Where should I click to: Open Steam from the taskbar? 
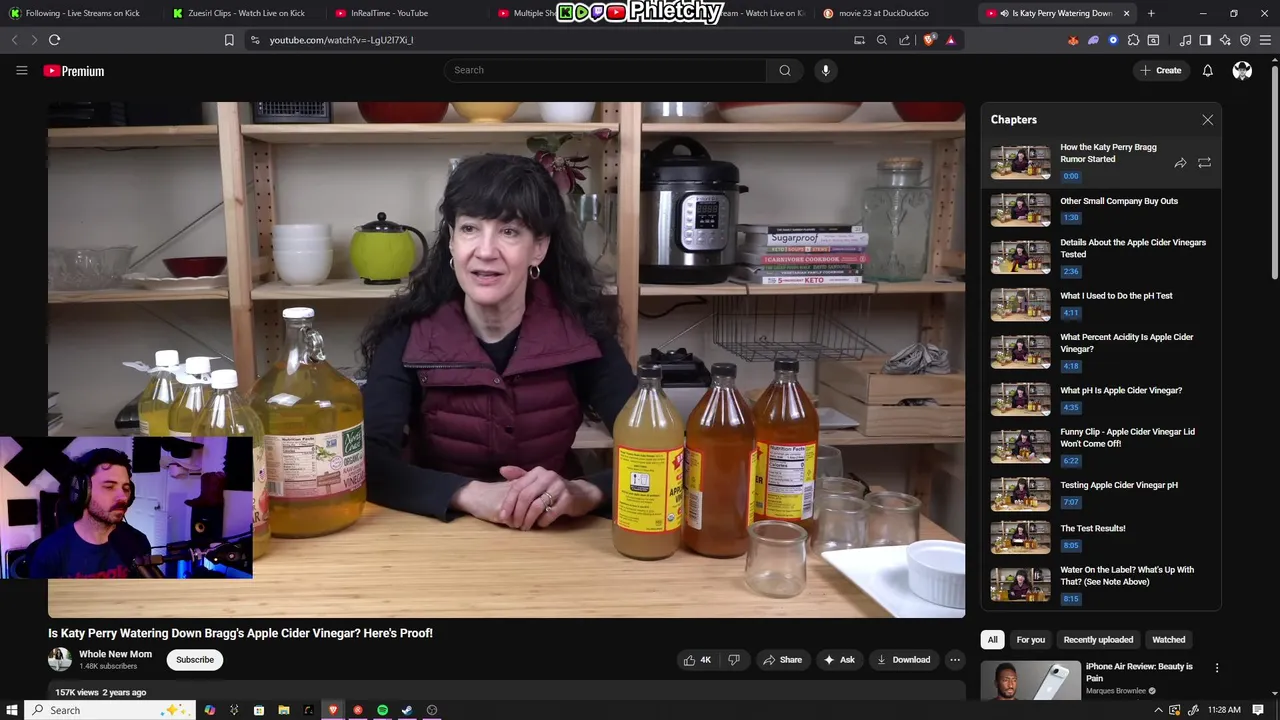click(x=407, y=710)
